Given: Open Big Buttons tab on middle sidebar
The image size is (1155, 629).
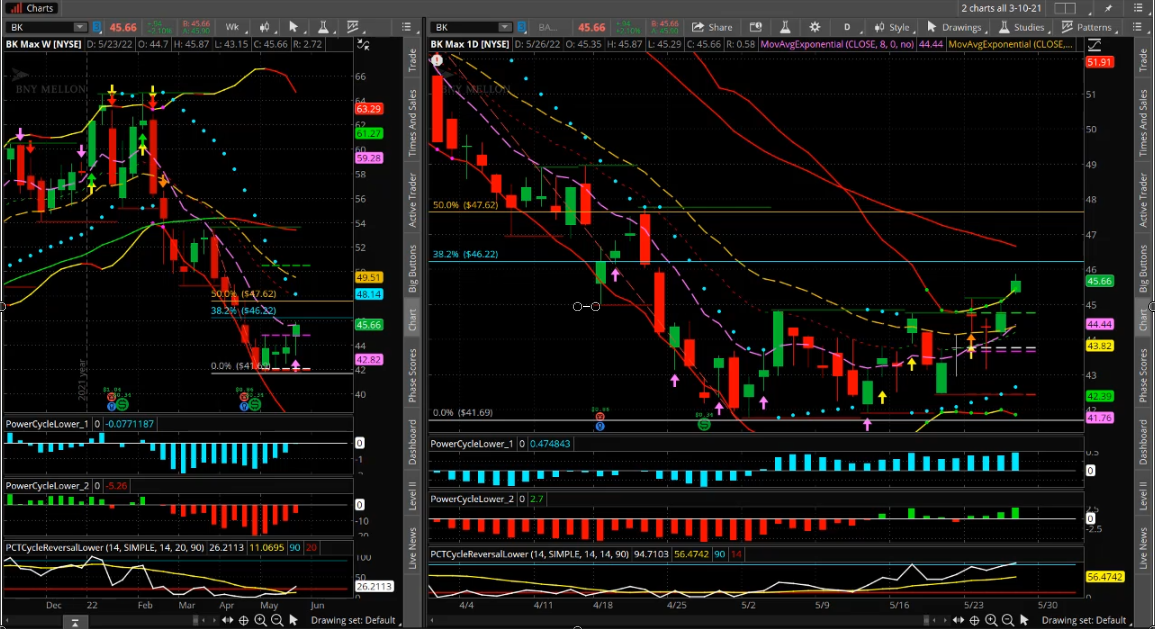Looking at the screenshot, I should coord(412,268).
